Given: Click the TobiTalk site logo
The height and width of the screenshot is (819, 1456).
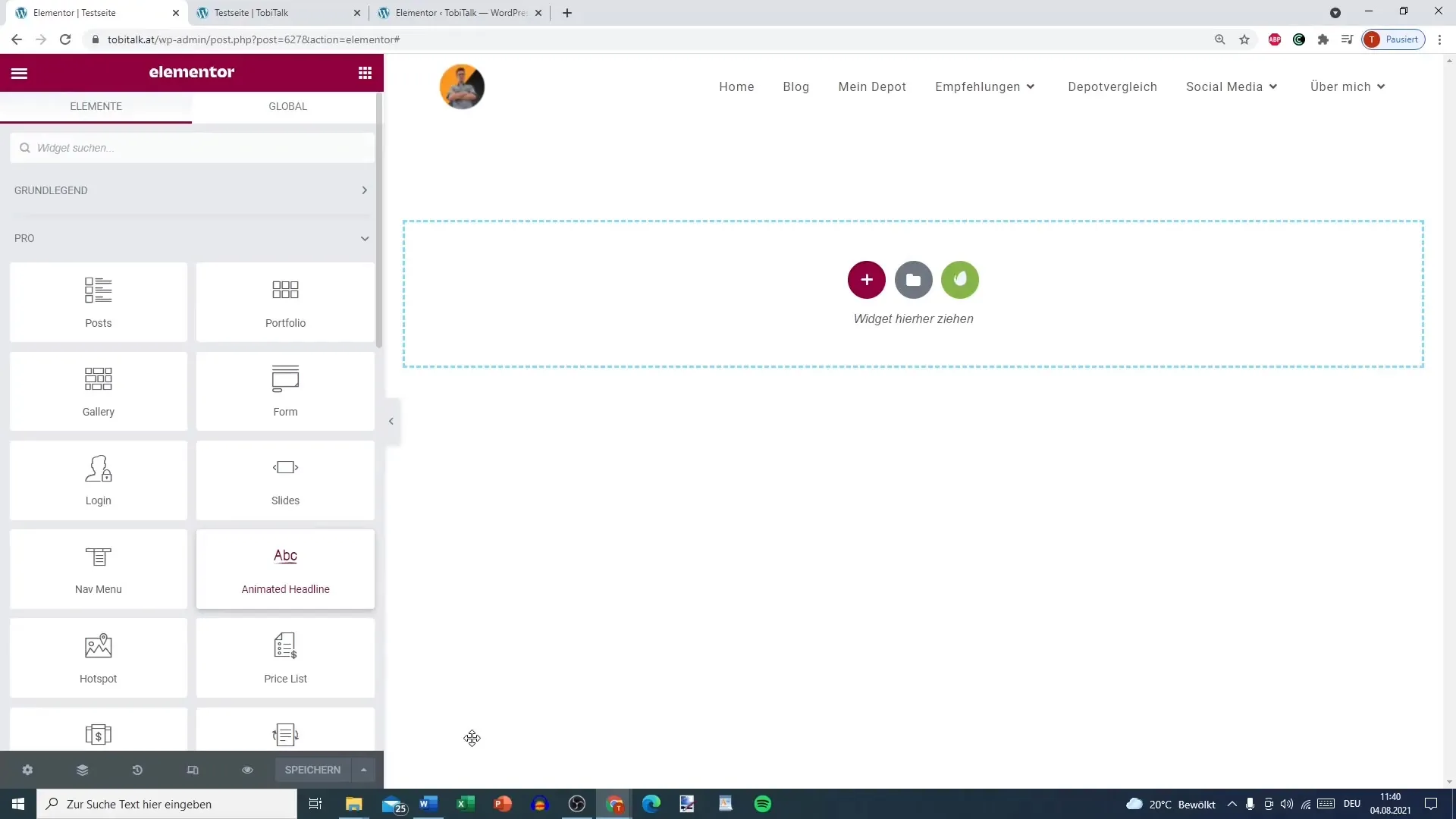Looking at the screenshot, I should (462, 86).
